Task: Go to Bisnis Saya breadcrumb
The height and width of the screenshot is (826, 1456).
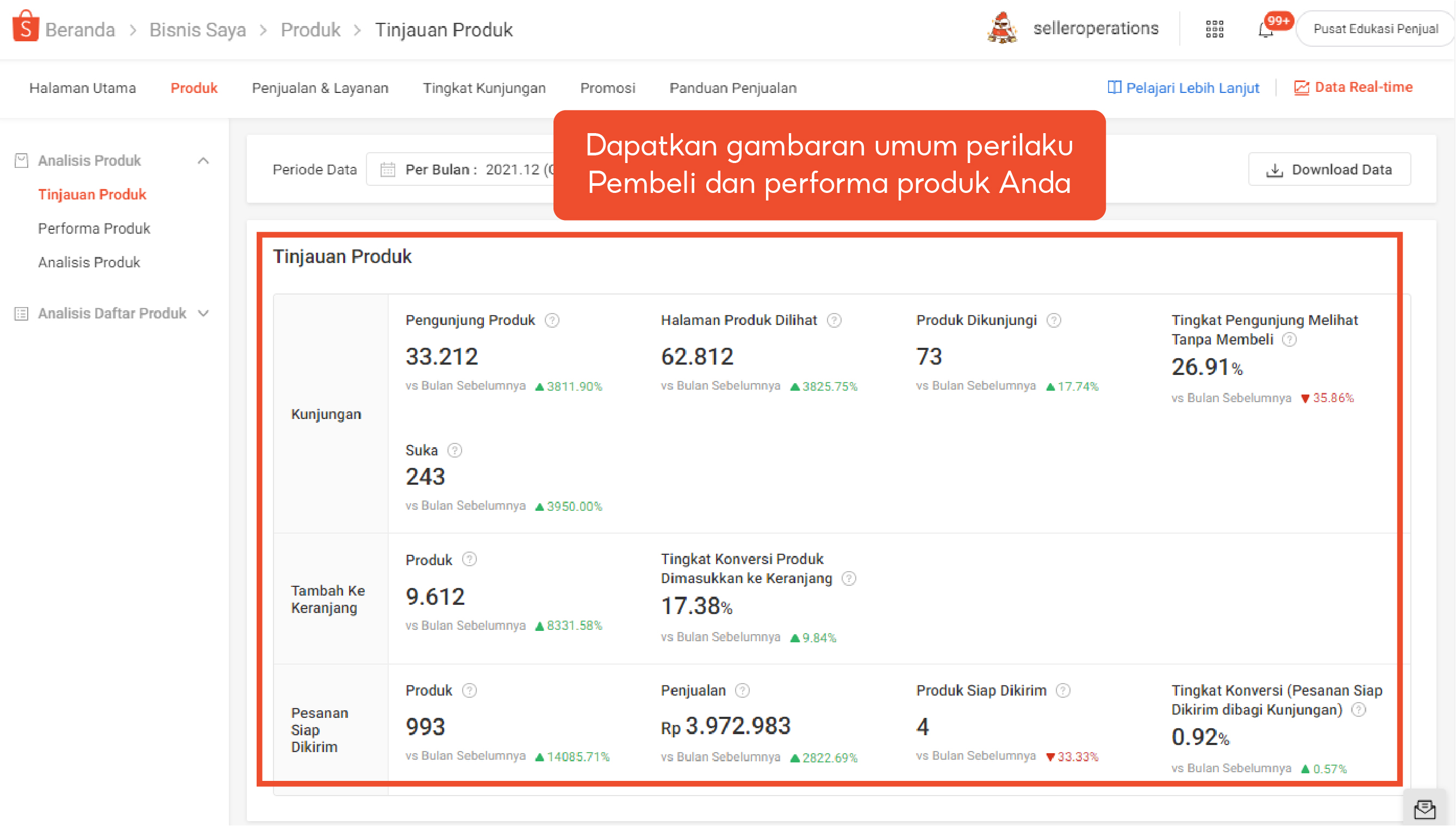Action: point(197,29)
